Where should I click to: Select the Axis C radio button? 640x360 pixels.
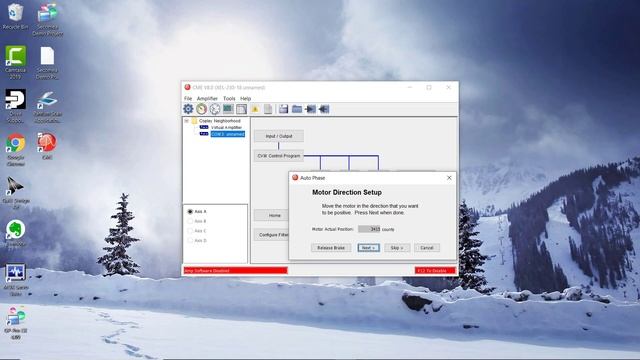pyautogui.click(x=190, y=231)
